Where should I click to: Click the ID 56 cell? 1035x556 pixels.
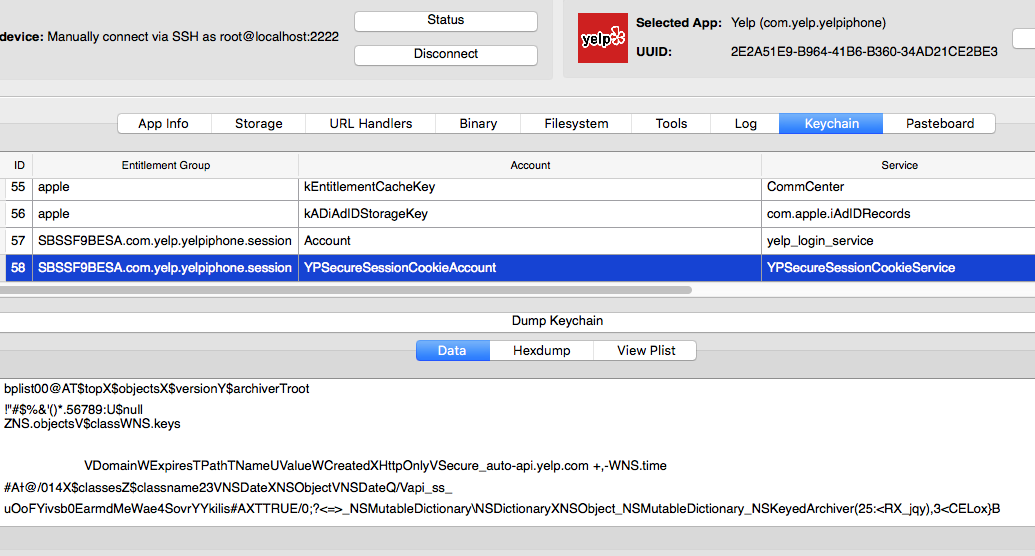(18, 214)
